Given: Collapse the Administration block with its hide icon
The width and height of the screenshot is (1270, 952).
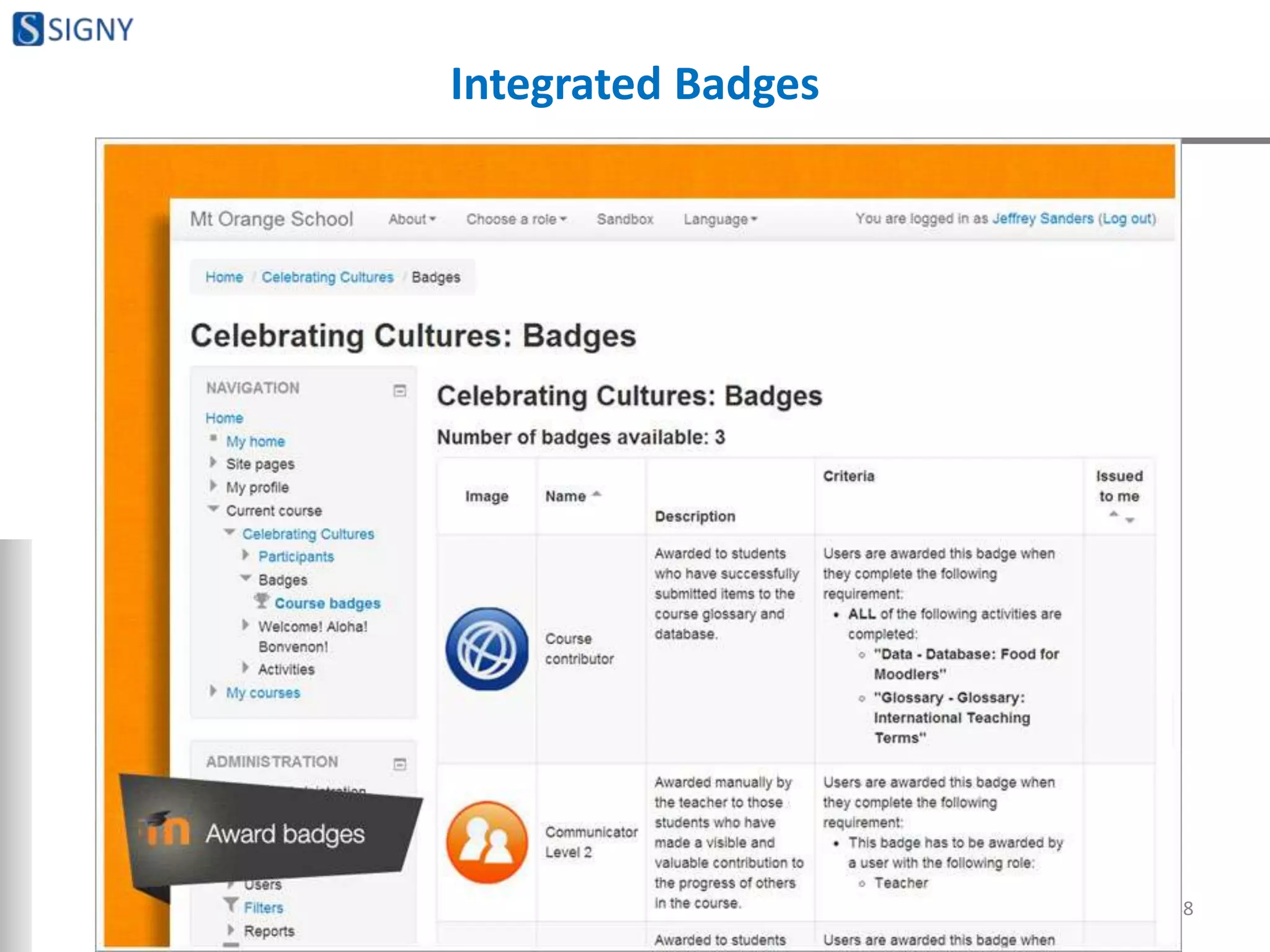Looking at the screenshot, I should point(400,764).
